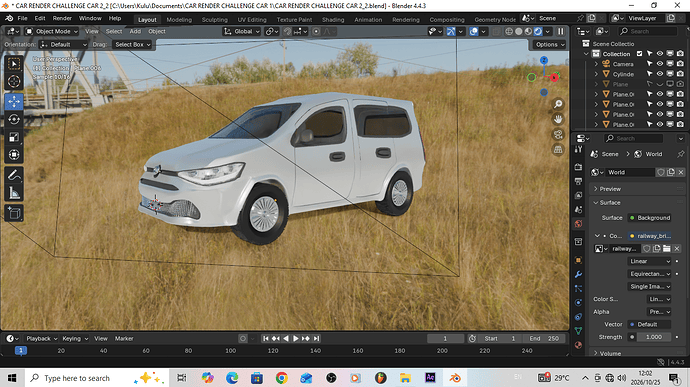Toggle Cylinder selectable arrow icon

click(x=650, y=74)
